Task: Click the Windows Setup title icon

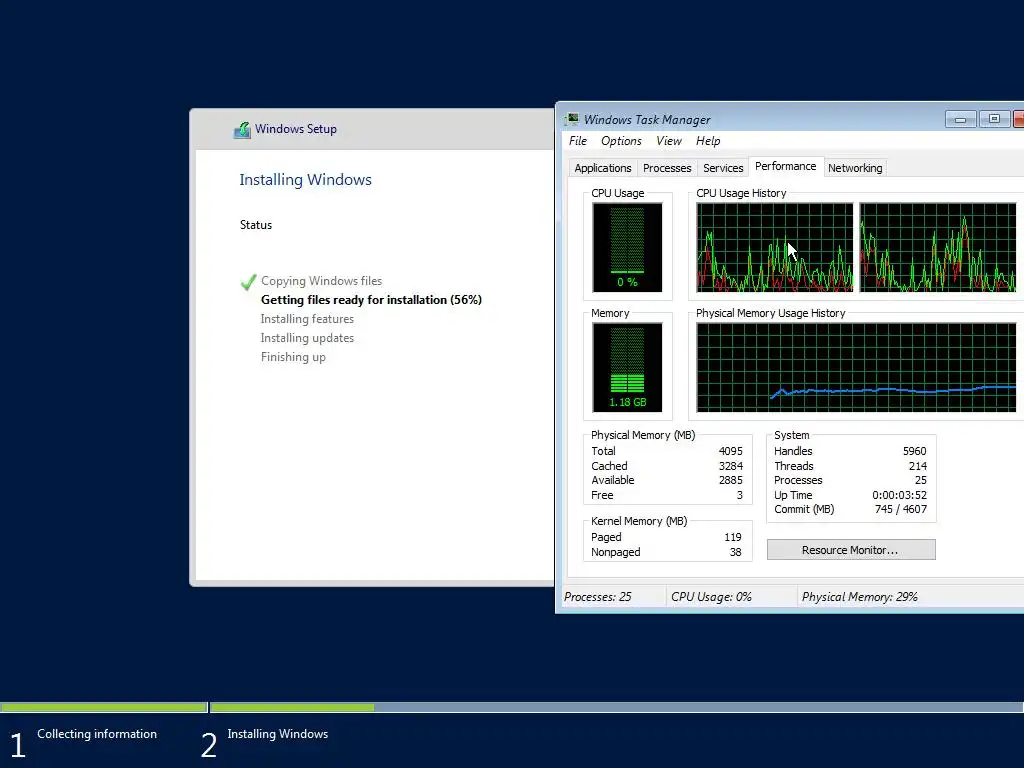Action: coord(242,129)
